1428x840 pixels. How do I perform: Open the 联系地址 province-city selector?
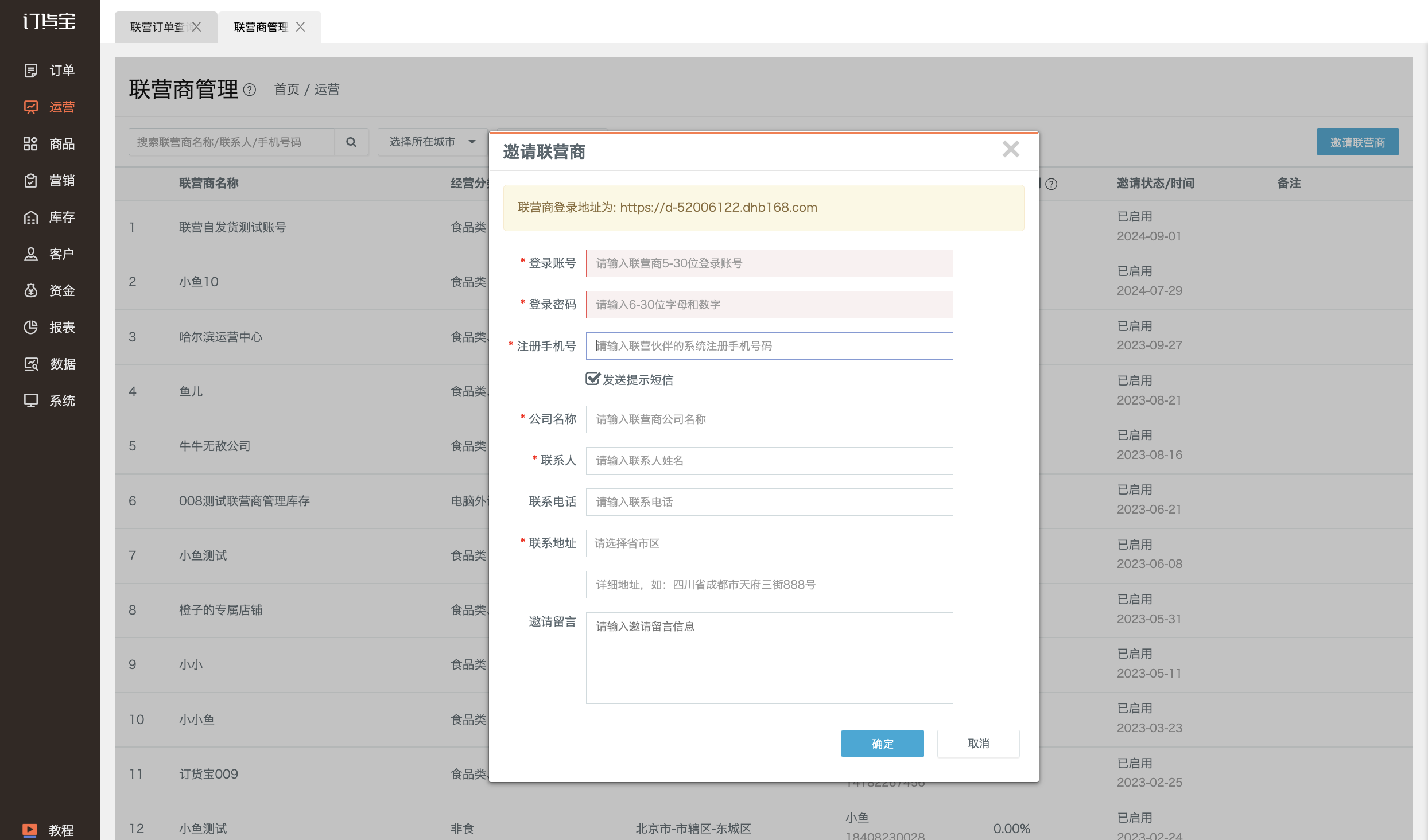tap(769, 543)
